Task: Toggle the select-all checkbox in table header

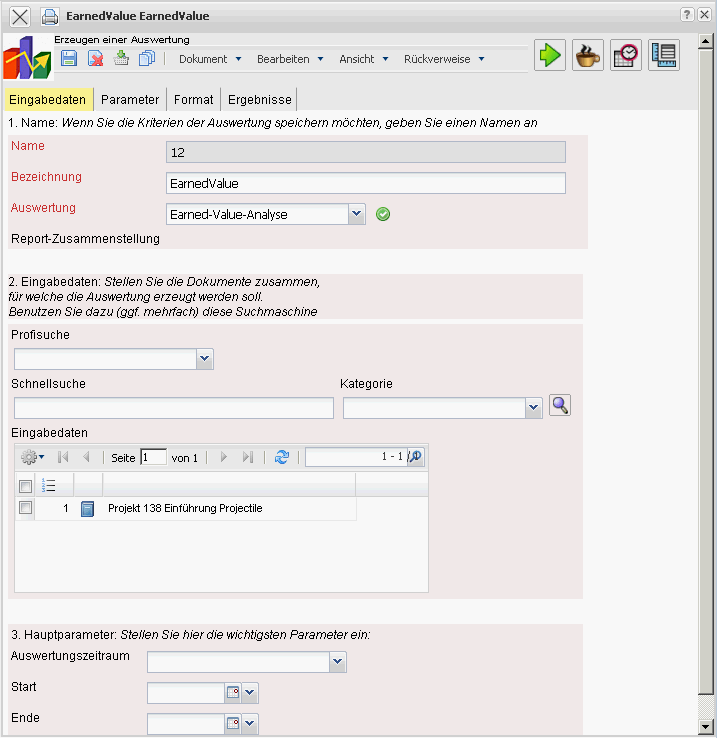Action: [26, 485]
